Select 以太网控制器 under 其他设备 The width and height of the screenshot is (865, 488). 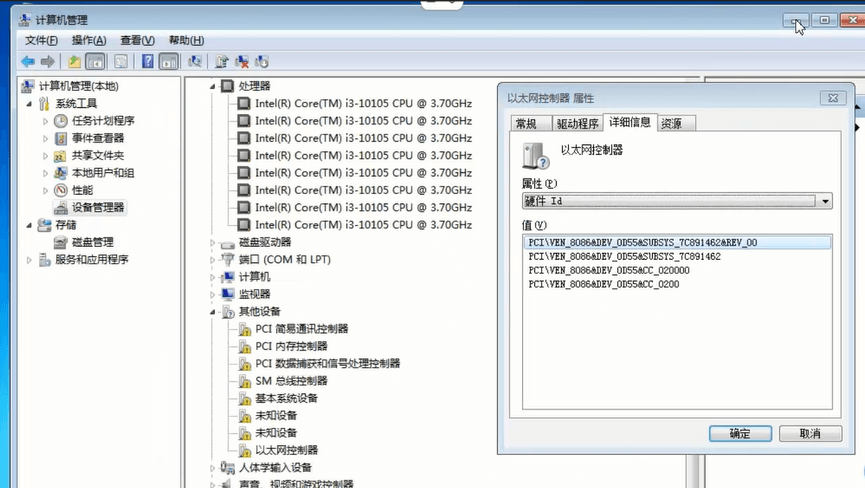pyautogui.click(x=286, y=450)
